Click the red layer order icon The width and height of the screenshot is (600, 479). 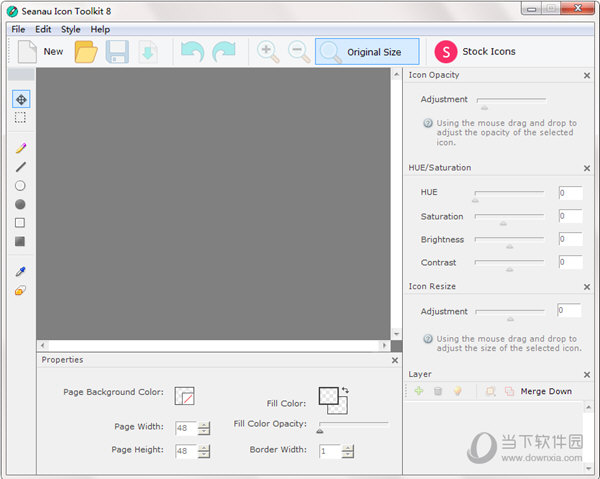click(509, 391)
